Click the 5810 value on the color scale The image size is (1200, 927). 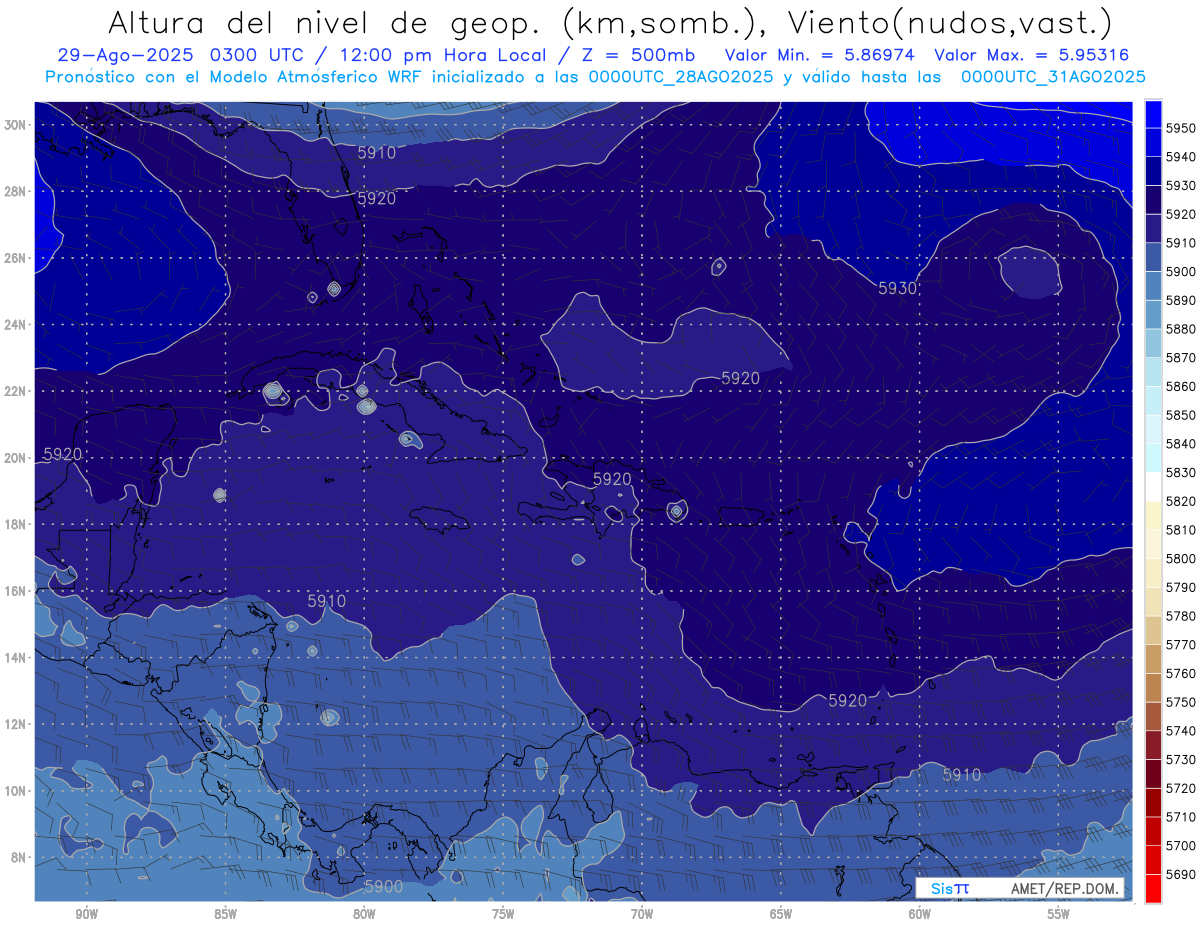tap(1181, 530)
